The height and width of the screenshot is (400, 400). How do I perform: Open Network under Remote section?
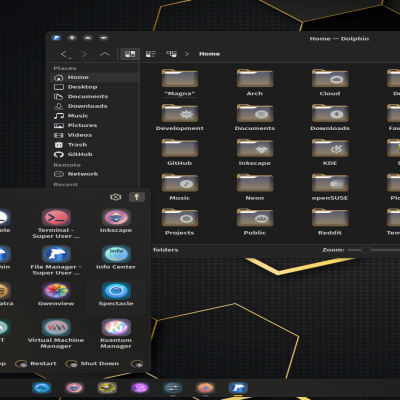pos(94,174)
